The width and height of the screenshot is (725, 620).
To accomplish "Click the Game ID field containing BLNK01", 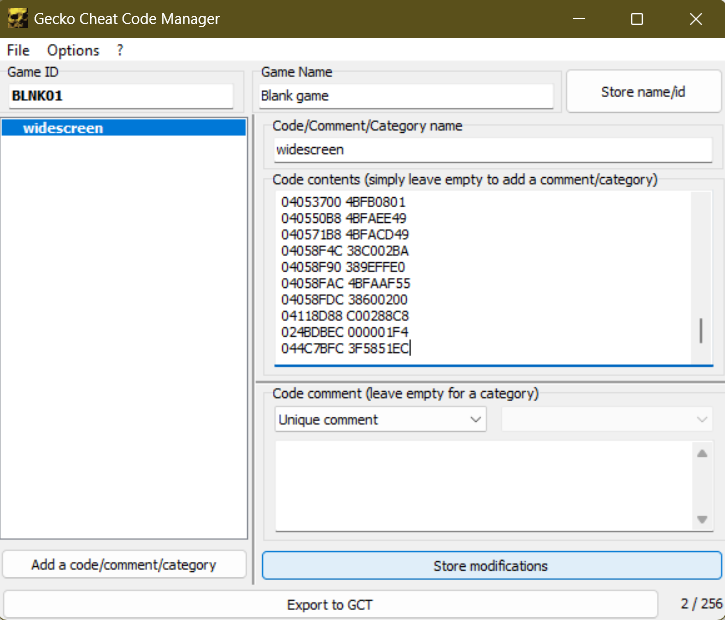I will 120,97.
